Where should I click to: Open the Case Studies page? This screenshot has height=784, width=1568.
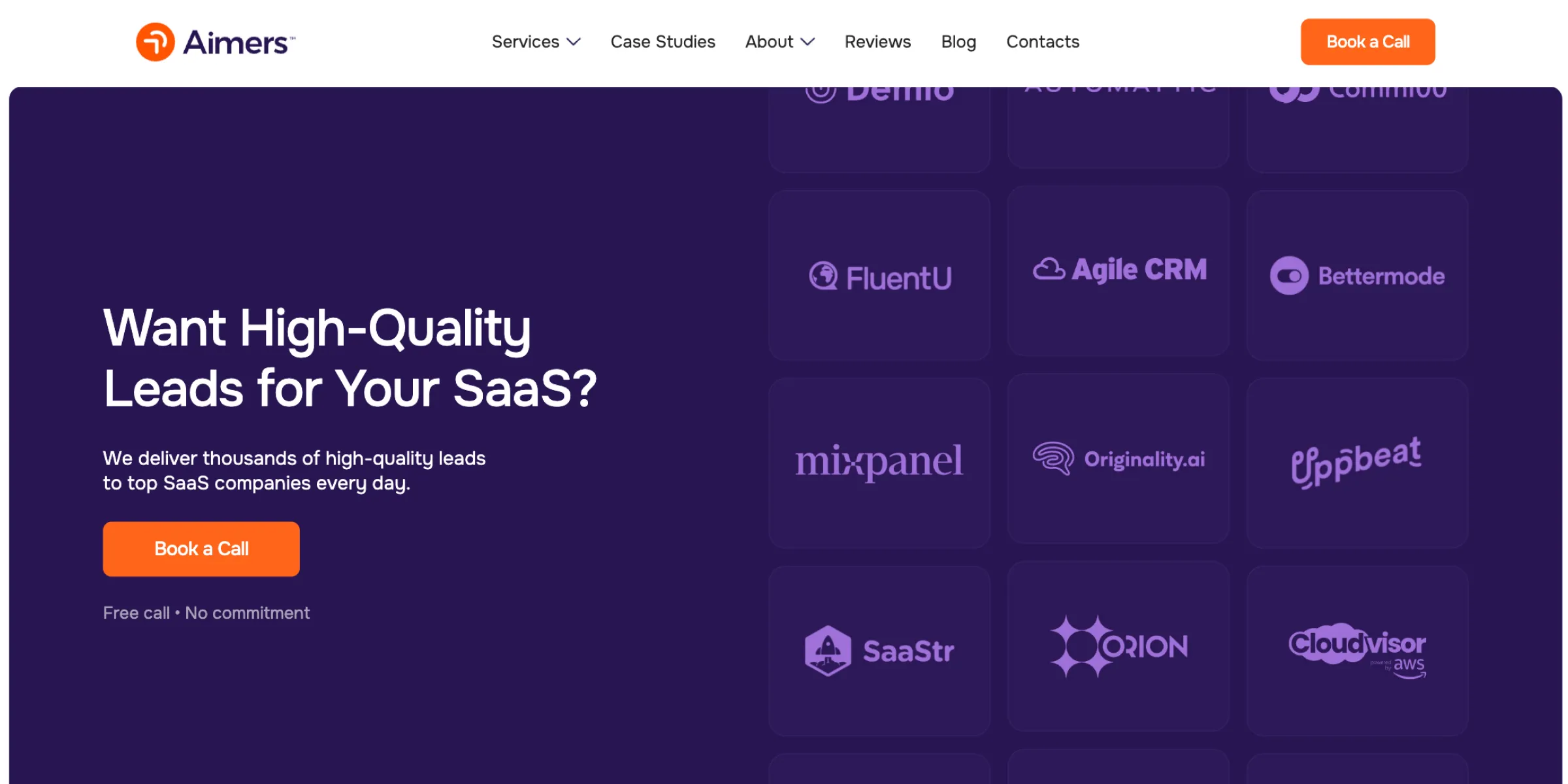click(x=662, y=41)
